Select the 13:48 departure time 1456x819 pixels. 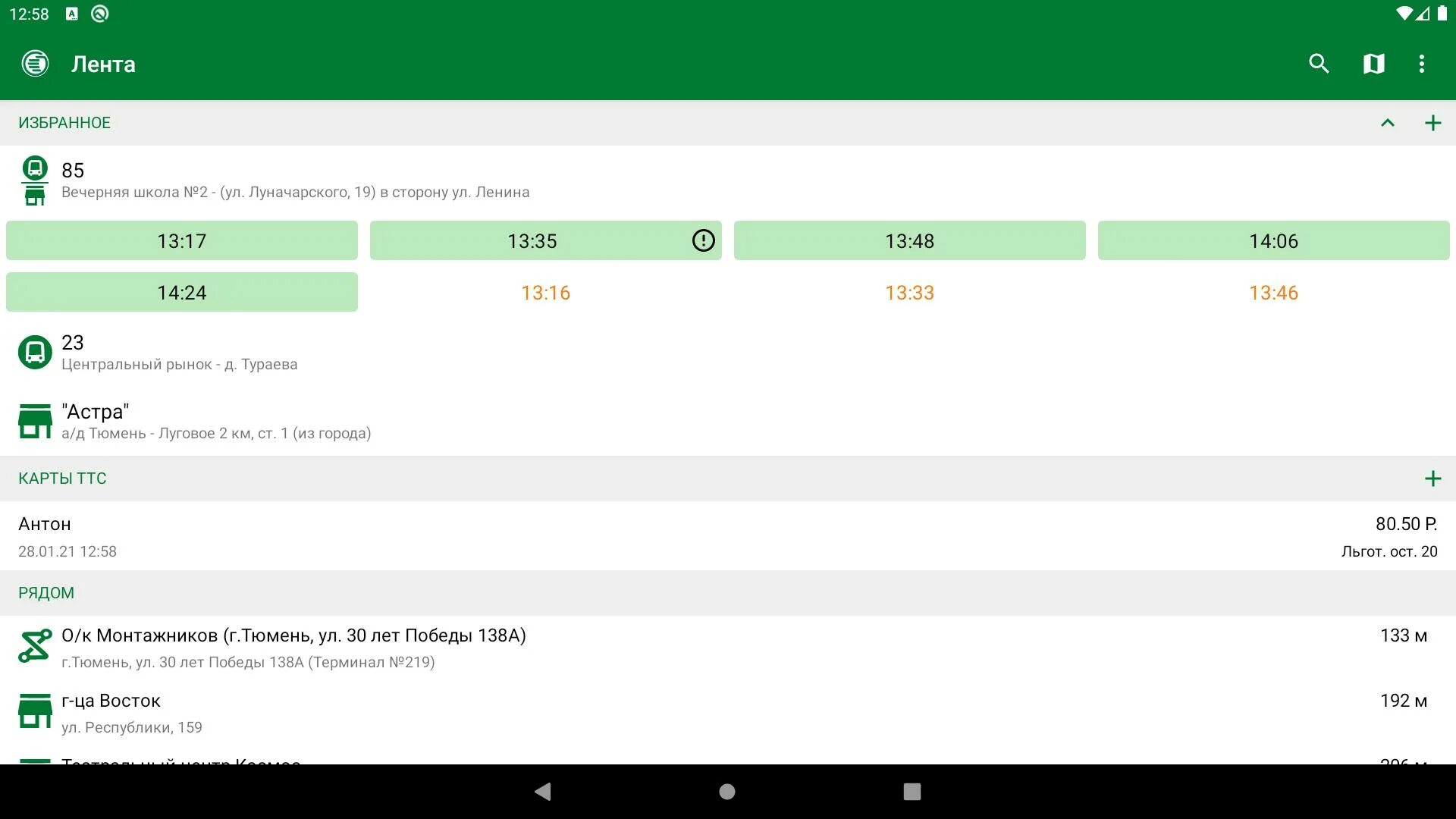pos(909,240)
